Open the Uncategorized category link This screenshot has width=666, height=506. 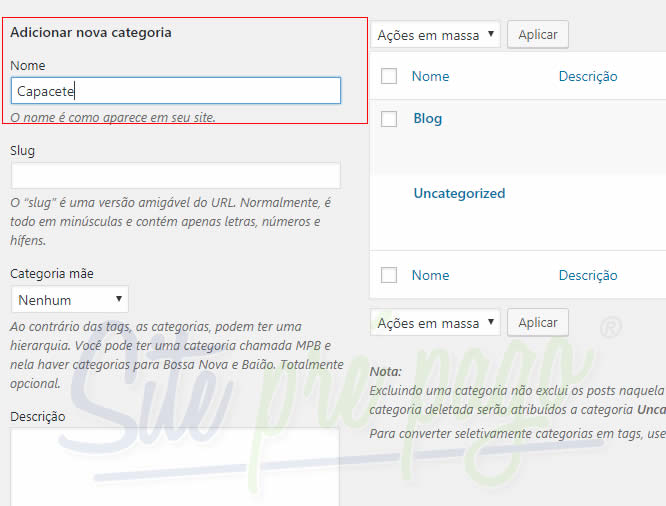click(459, 193)
